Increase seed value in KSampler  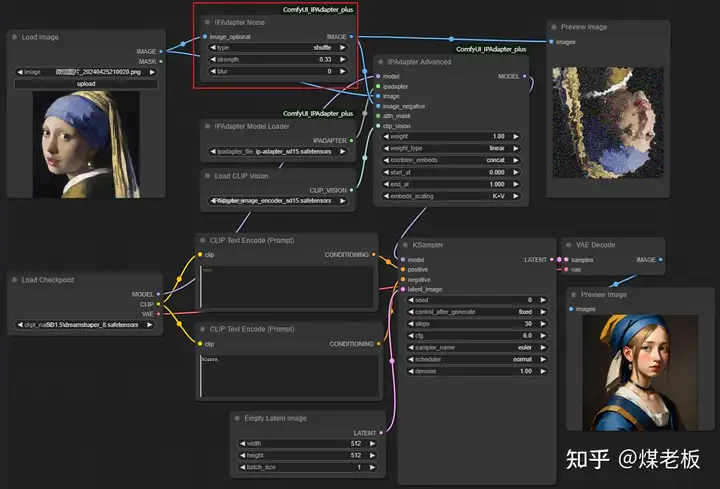pos(543,300)
